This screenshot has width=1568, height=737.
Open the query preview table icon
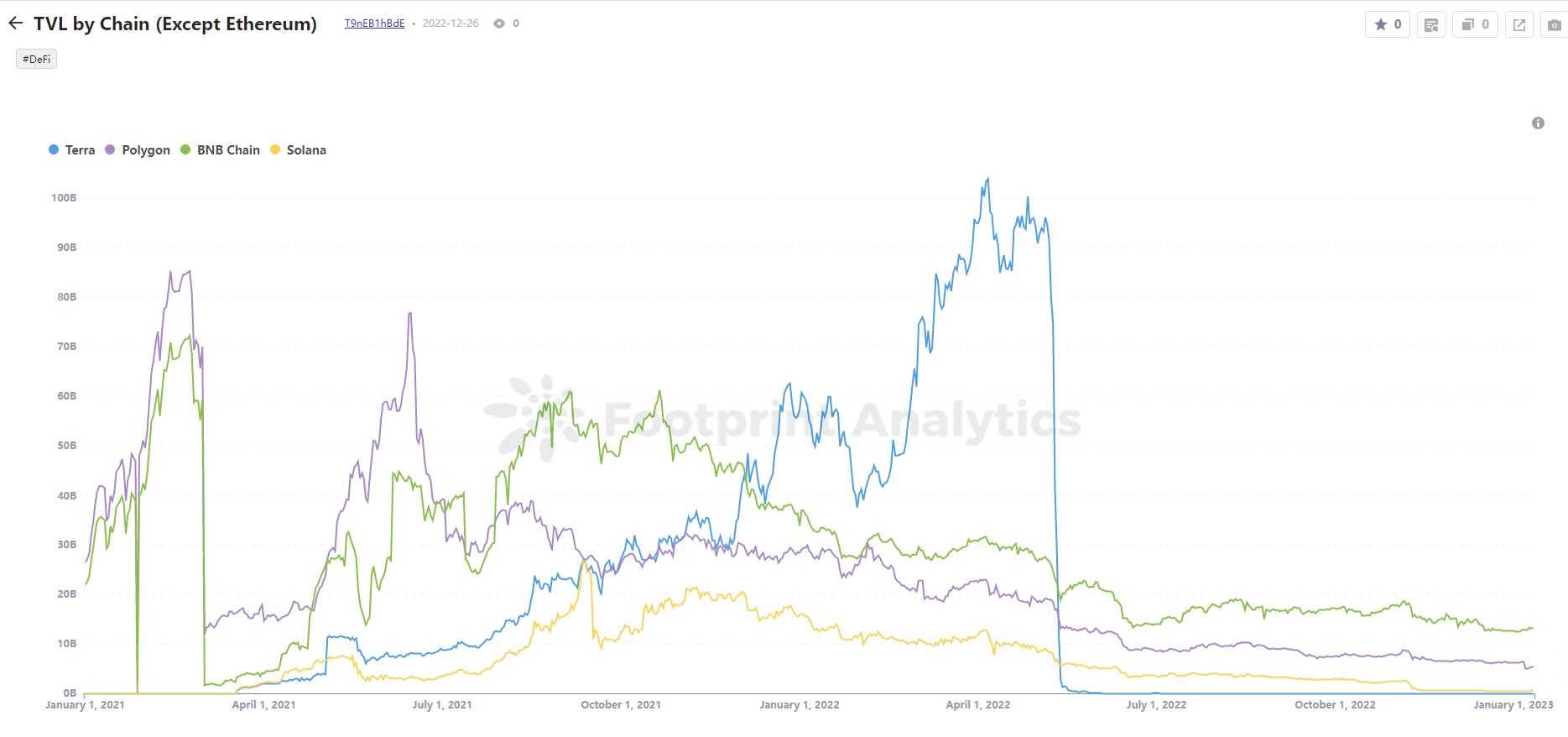pos(1431,24)
